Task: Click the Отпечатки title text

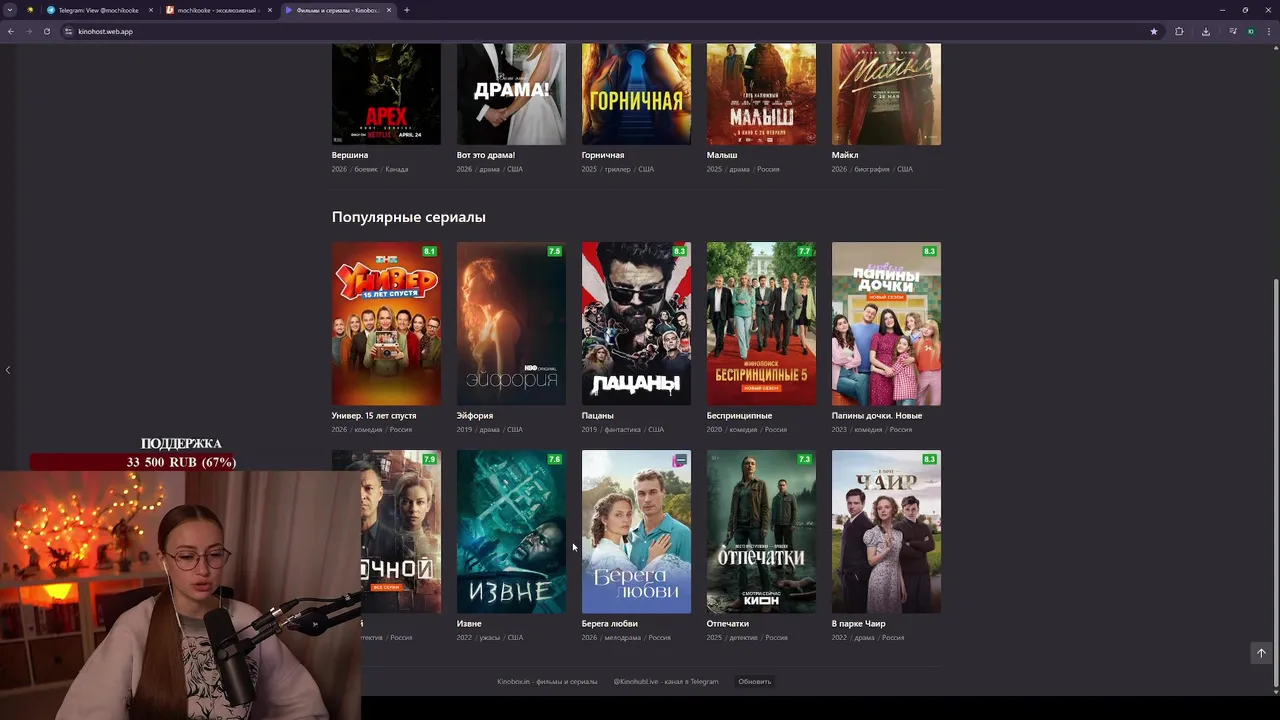Action: pyautogui.click(x=728, y=623)
